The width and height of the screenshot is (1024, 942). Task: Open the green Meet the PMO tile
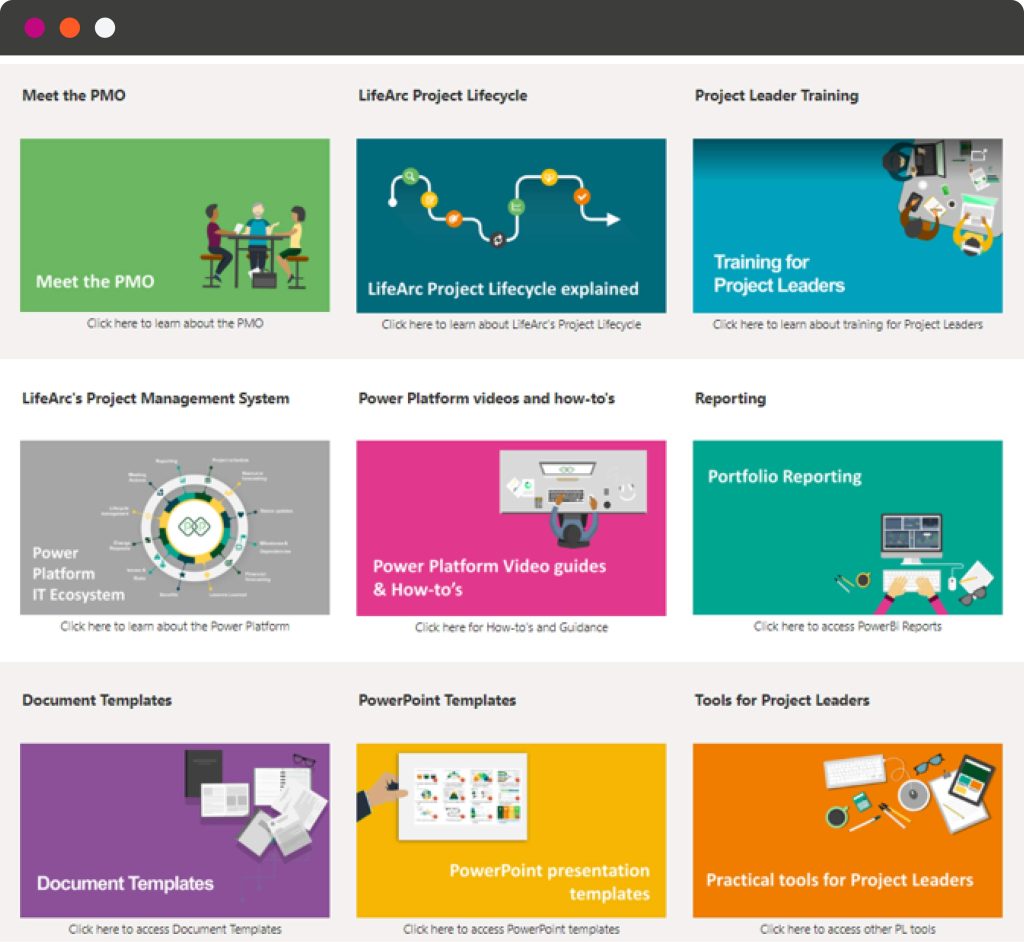tap(175, 225)
